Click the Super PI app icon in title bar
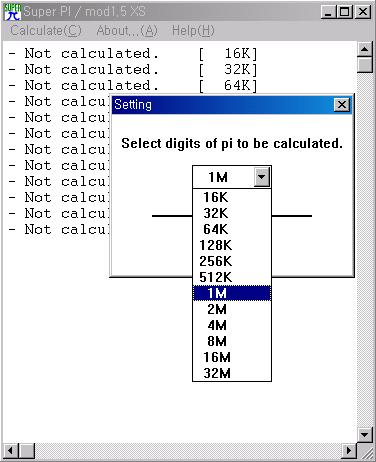This screenshot has width=376, height=462. (12, 12)
